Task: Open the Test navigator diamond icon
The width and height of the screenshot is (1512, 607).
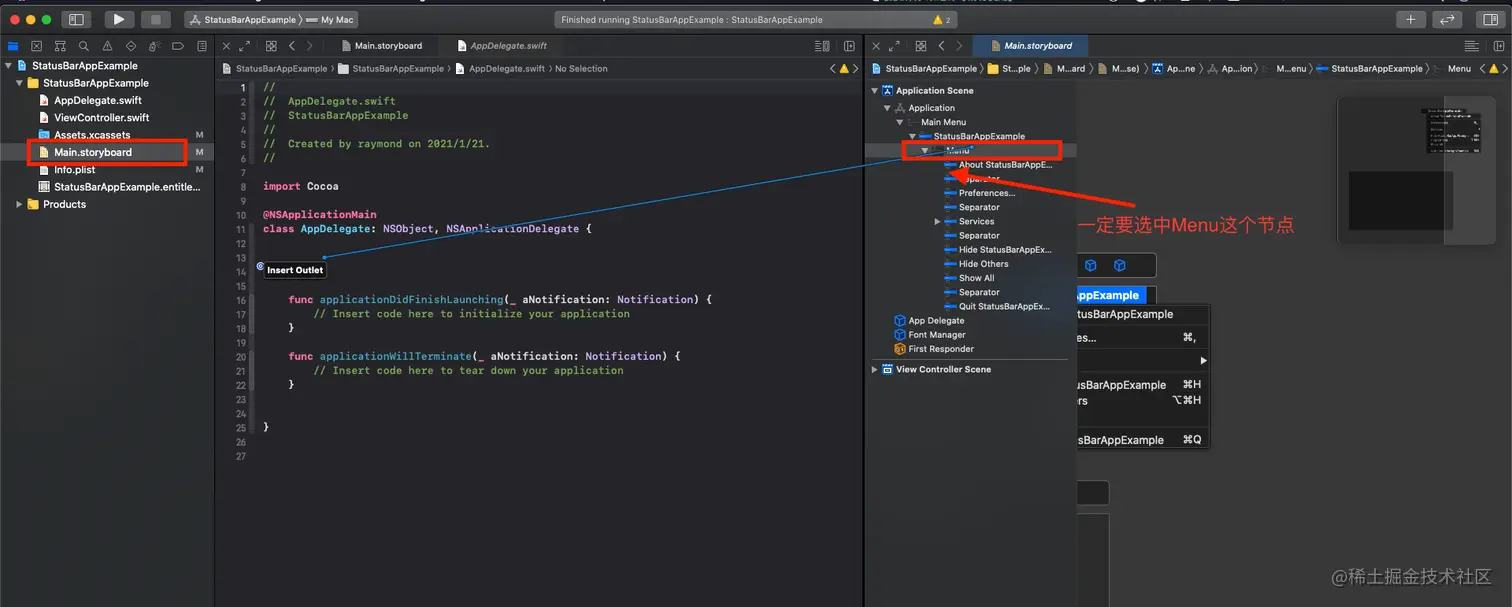Action: (131, 46)
